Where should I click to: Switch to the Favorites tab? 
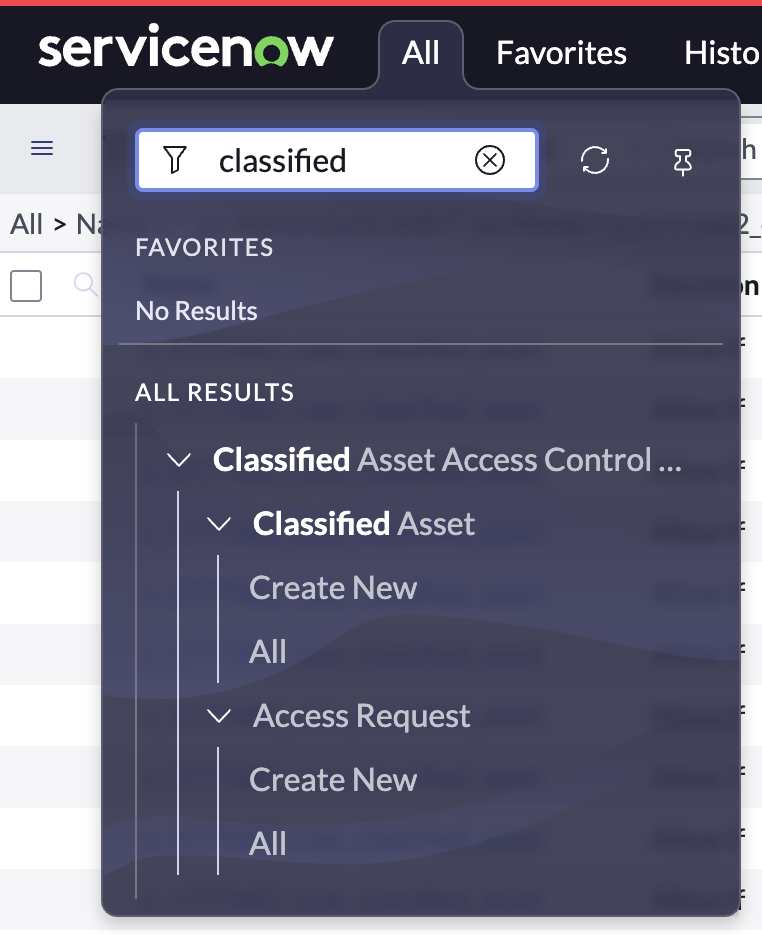tap(561, 54)
